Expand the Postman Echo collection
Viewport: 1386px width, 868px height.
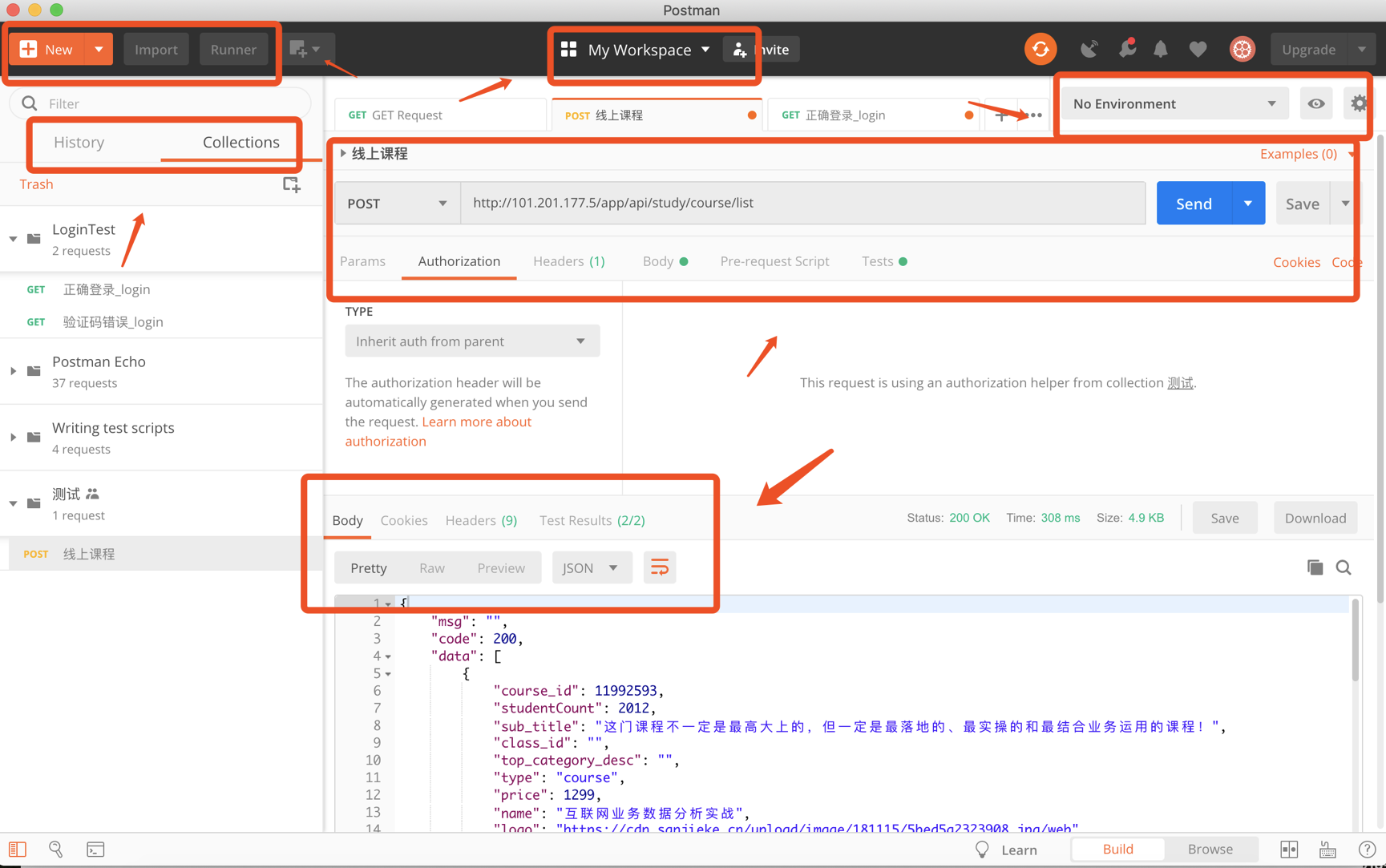click(x=14, y=371)
